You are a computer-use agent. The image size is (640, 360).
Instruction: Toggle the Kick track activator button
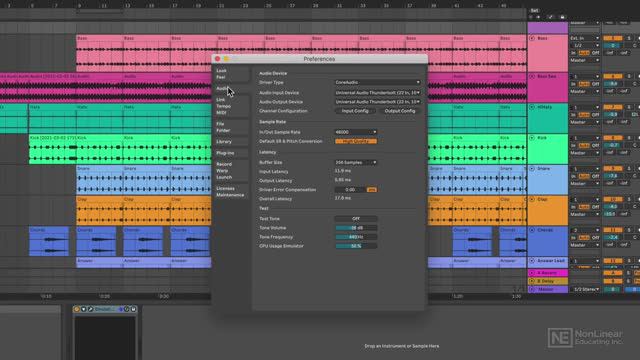click(x=613, y=138)
